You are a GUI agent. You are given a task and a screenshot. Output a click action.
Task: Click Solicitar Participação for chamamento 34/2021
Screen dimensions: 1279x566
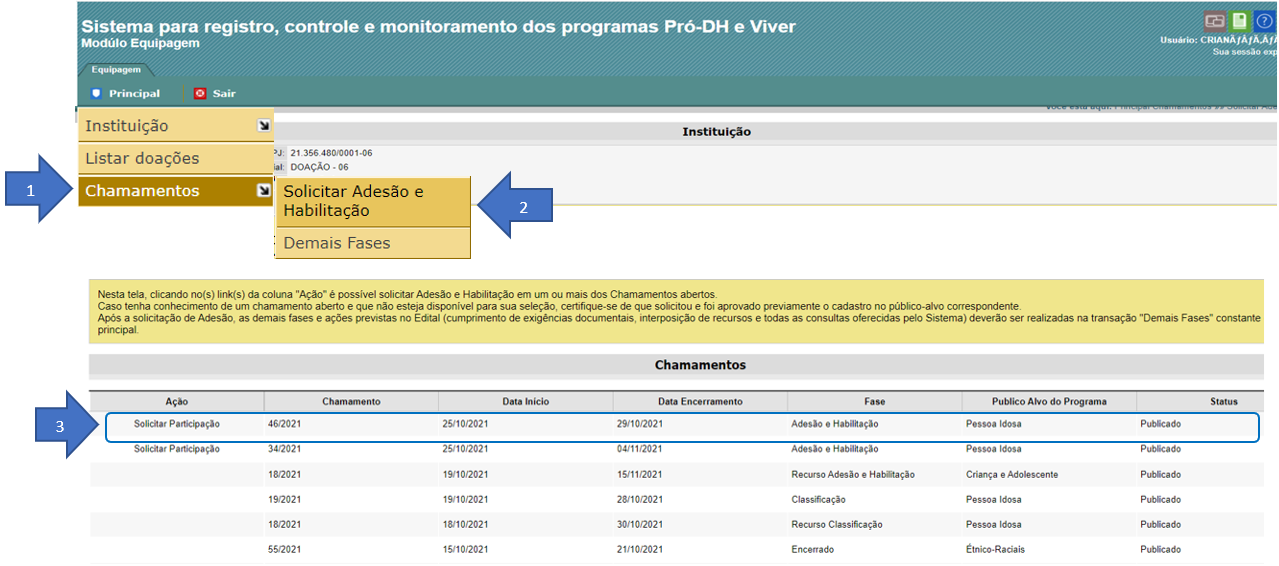point(177,449)
